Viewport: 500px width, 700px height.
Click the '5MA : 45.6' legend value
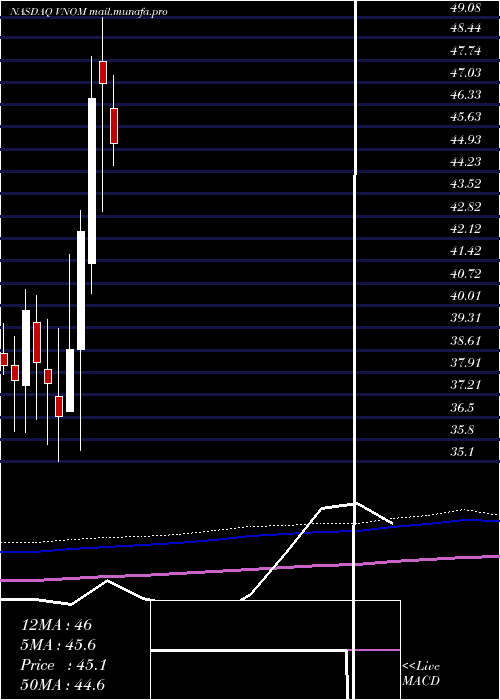click(x=59, y=645)
